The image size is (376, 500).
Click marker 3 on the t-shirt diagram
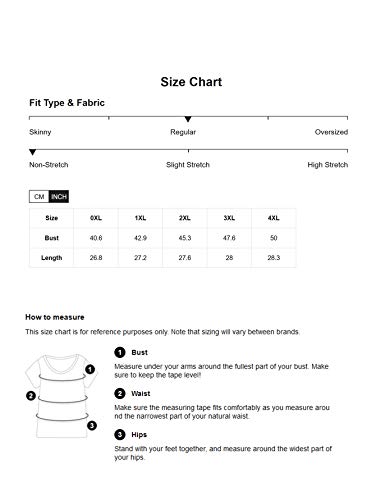[92, 426]
